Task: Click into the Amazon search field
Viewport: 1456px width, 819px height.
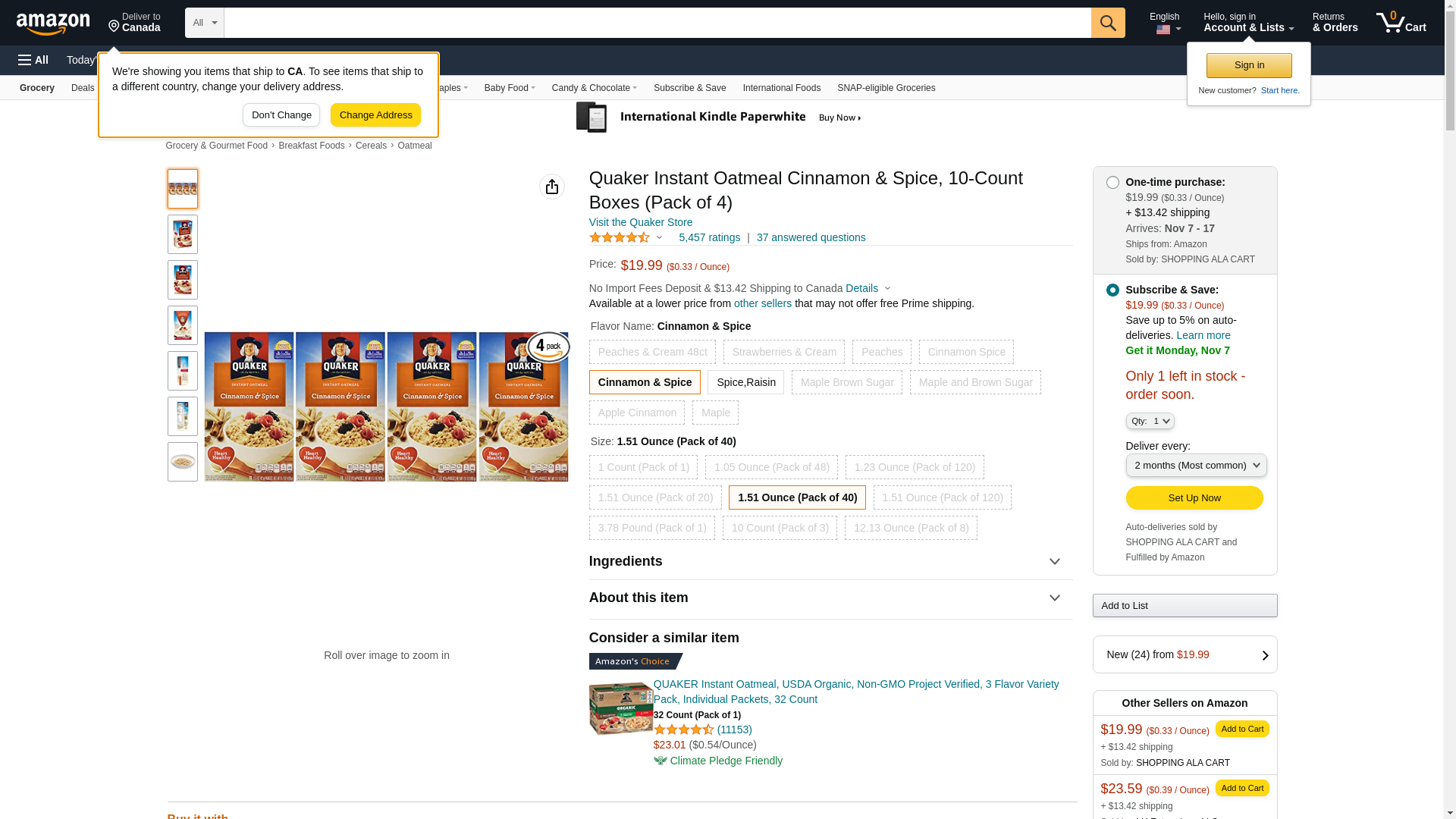Action: pyautogui.click(x=657, y=23)
